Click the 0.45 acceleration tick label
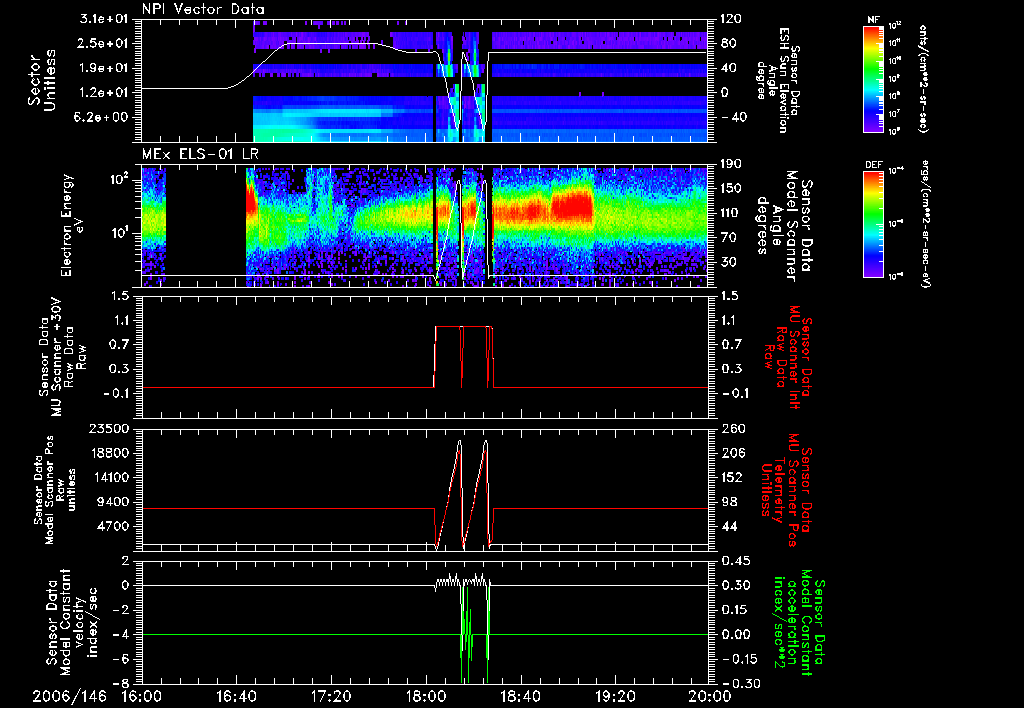Screen dimensions: 1024x708 [734, 561]
